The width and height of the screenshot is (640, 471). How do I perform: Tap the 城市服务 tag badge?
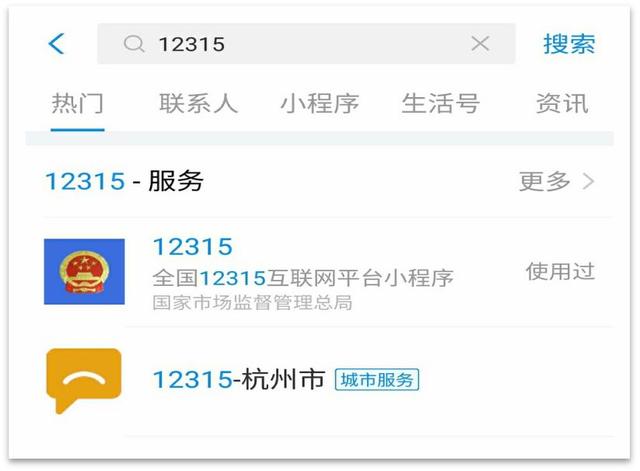click(377, 380)
